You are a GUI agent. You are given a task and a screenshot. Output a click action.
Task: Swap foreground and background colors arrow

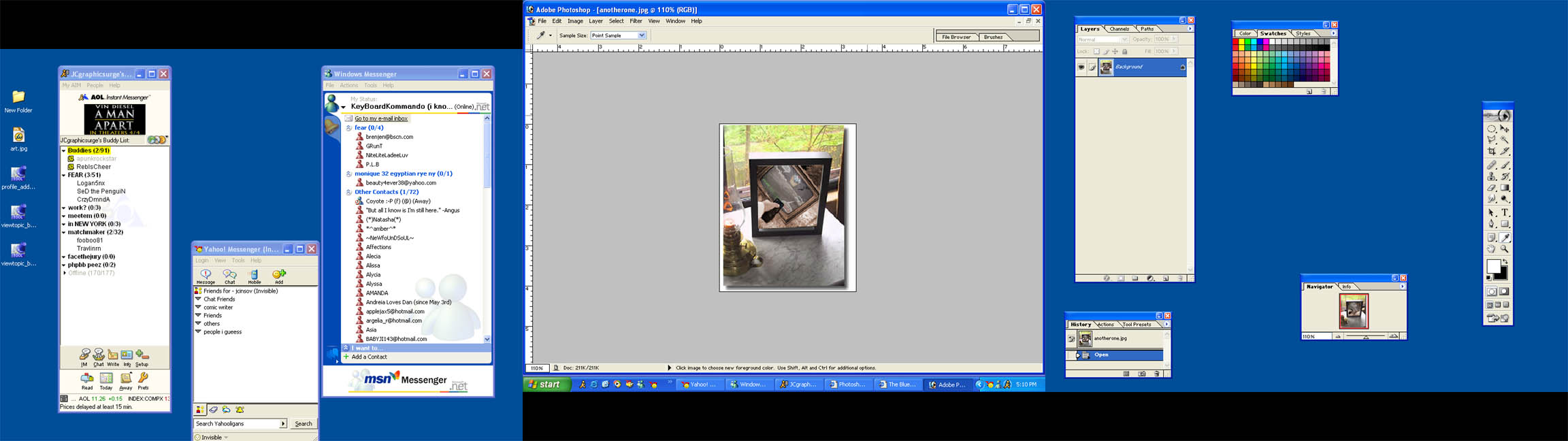tap(1505, 261)
